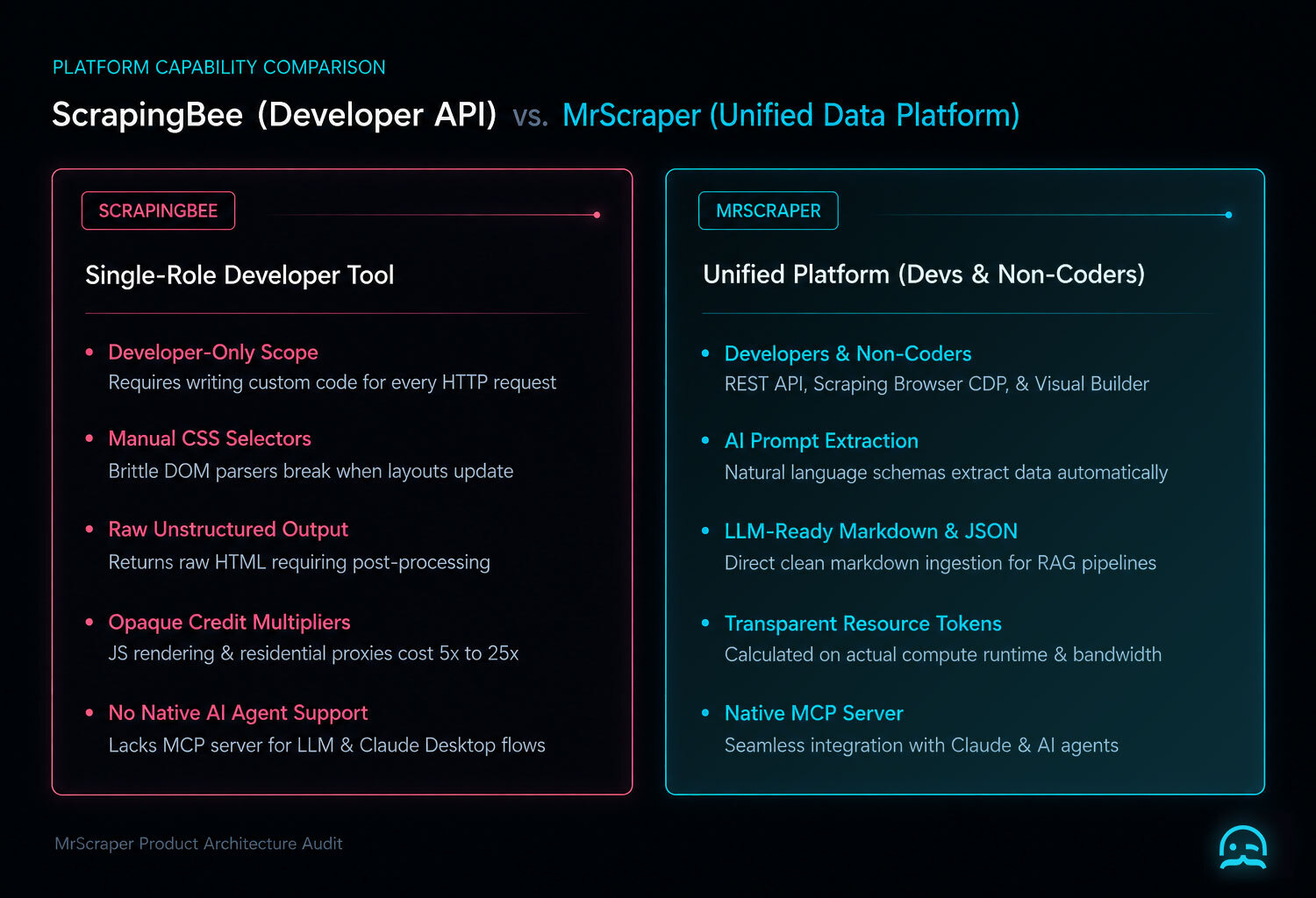Click the 'Single-Role Developer Tool' heading
The image size is (1316, 898).
(240, 275)
